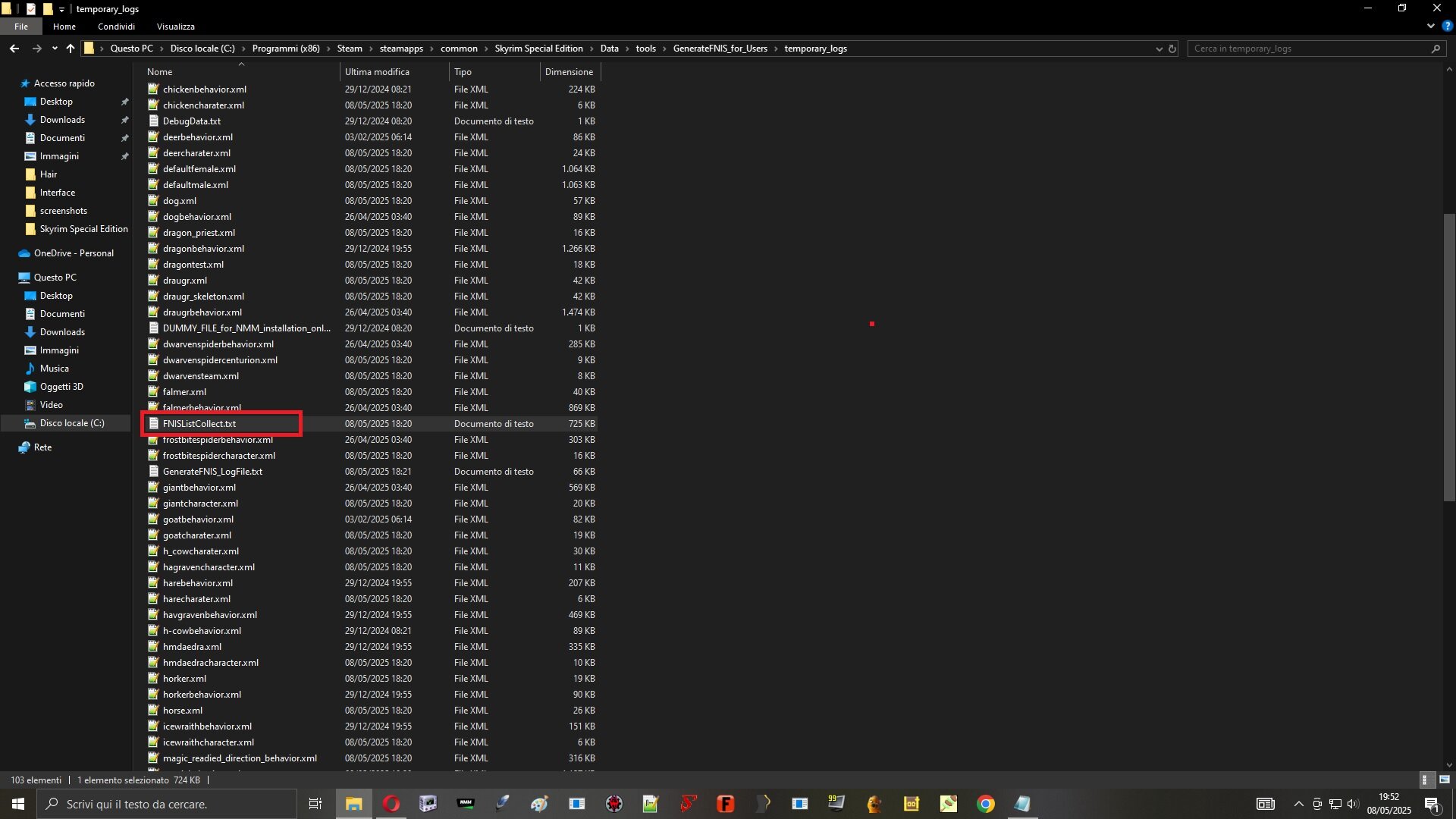This screenshot has height=819, width=1456.
Task: Open screenshots folder in the sidebar
Action: pyautogui.click(x=64, y=211)
